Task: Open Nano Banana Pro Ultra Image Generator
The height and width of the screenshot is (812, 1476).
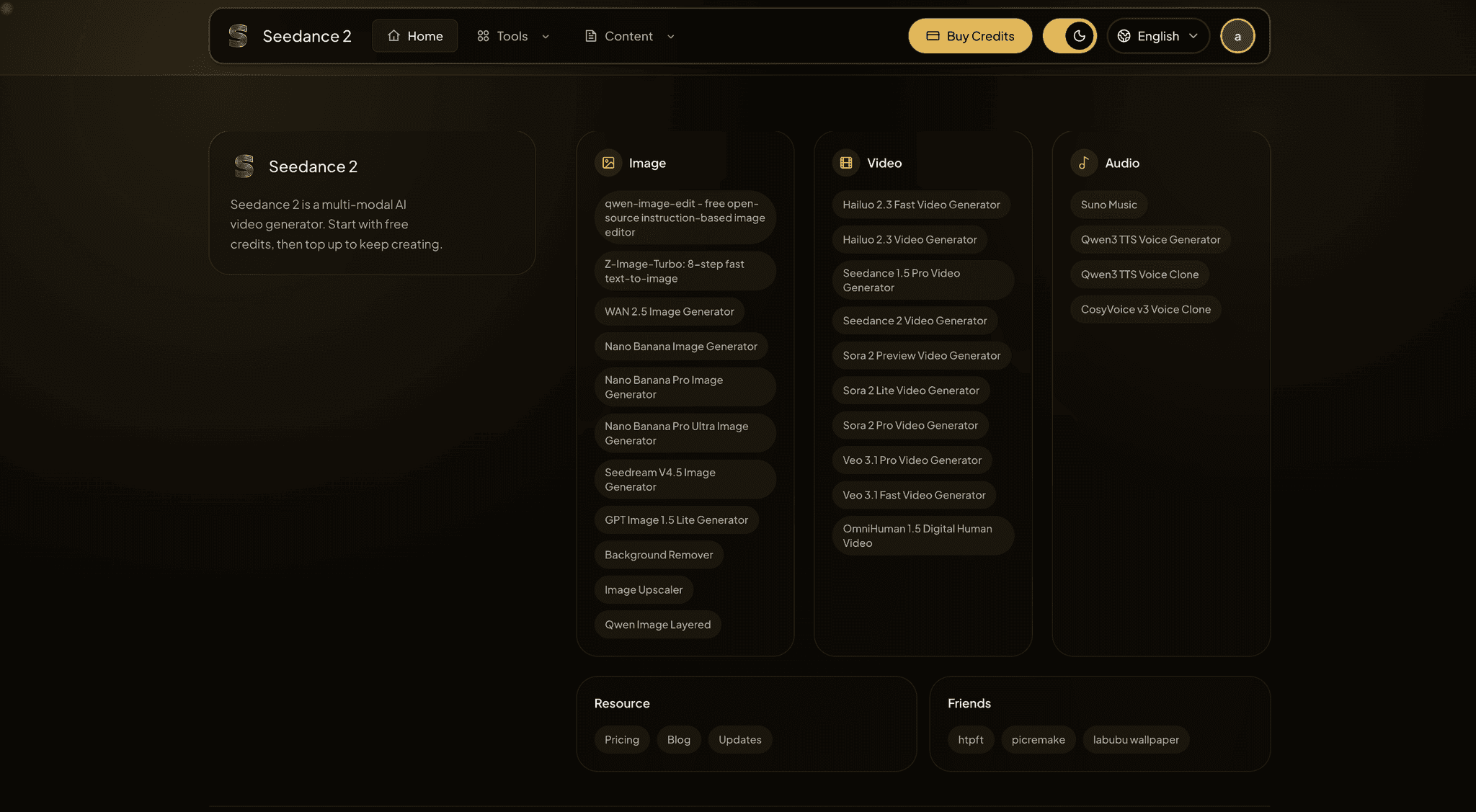Action: pos(685,433)
